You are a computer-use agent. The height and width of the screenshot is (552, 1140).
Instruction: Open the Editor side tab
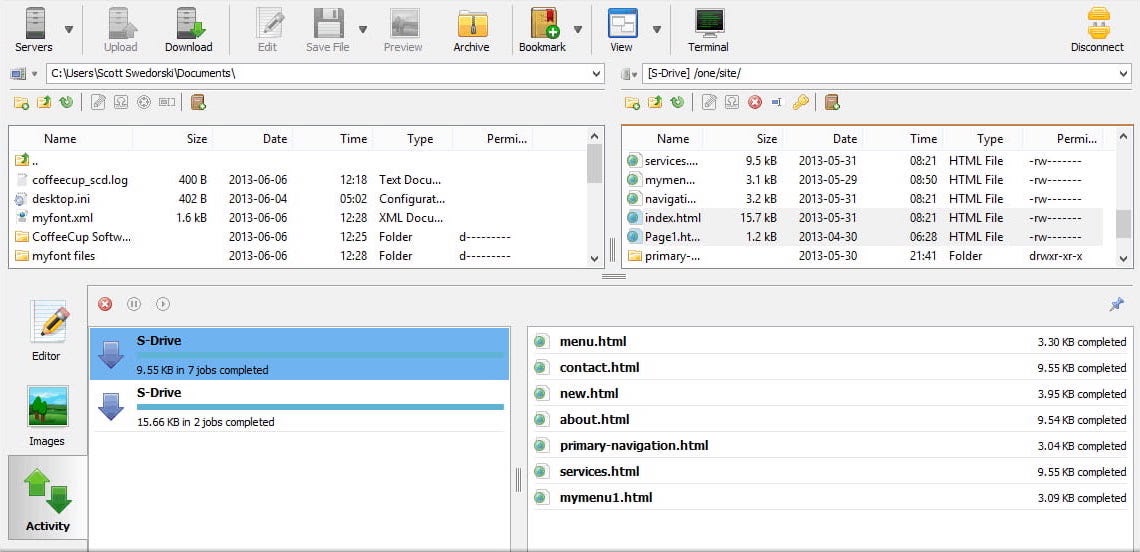point(47,331)
